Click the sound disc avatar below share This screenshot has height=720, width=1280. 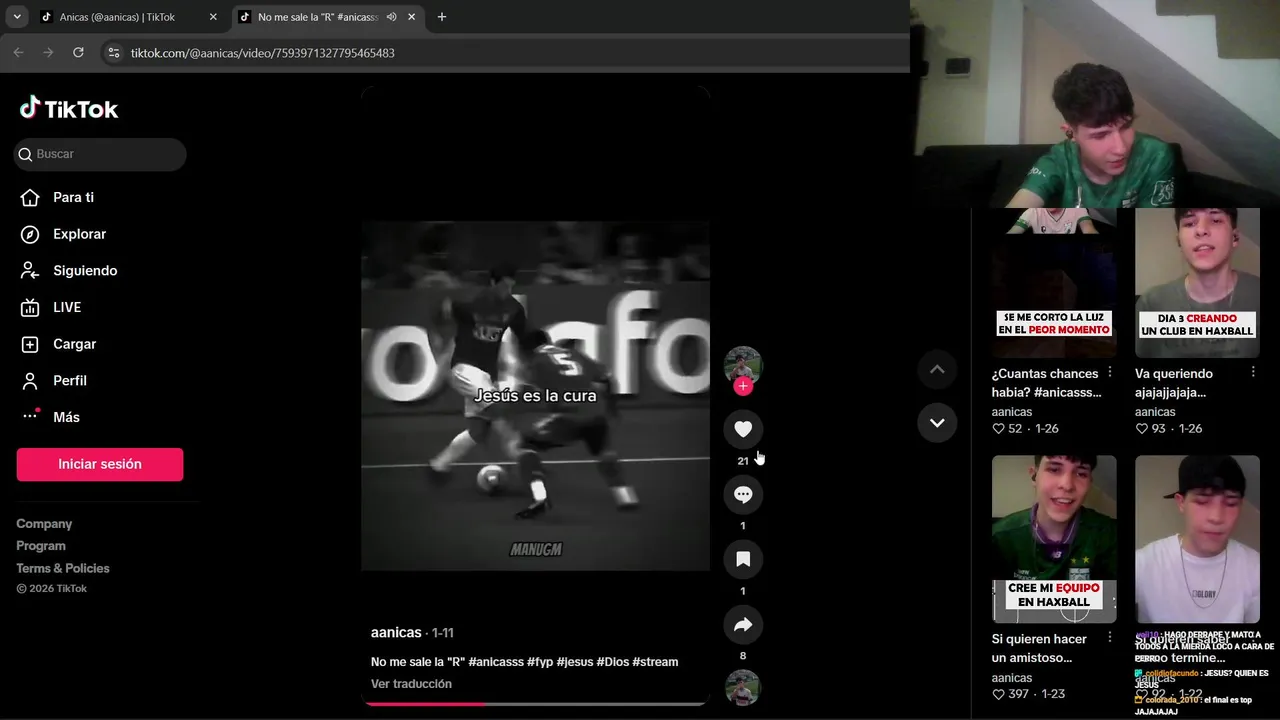click(743, 688)
